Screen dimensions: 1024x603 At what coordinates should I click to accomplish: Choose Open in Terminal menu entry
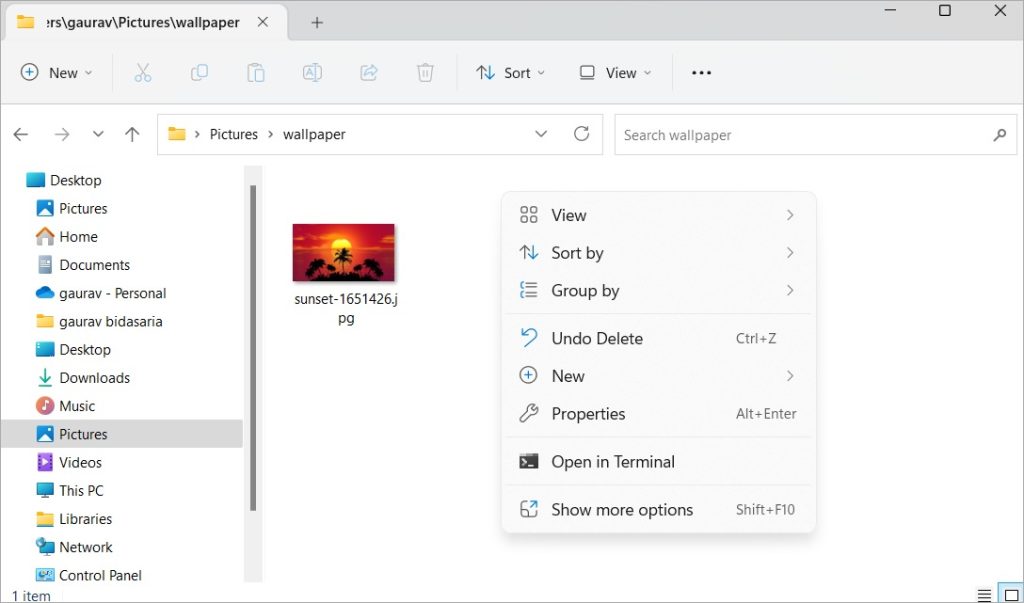coord(612,461)
